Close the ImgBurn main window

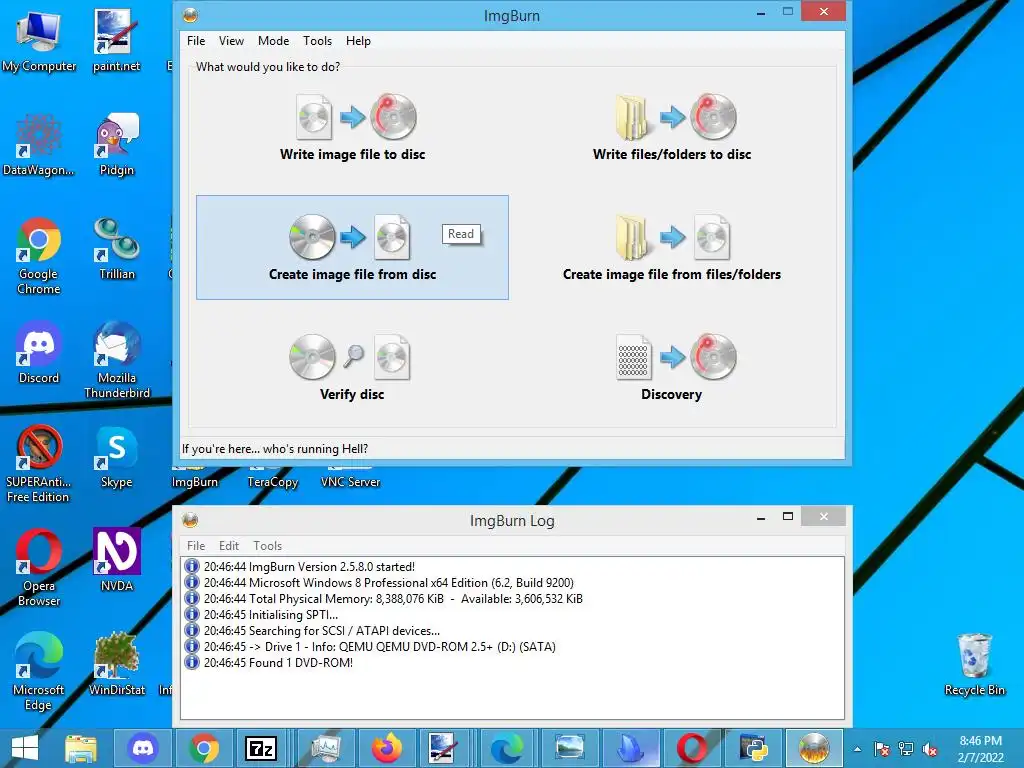tap(824, 12)
